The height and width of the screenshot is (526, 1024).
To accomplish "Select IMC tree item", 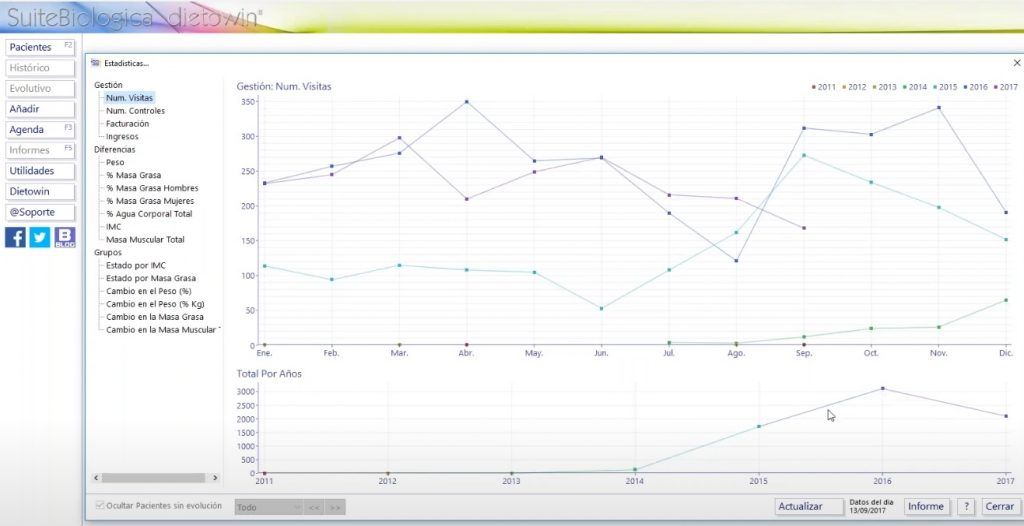I will (x=114, y=227).
